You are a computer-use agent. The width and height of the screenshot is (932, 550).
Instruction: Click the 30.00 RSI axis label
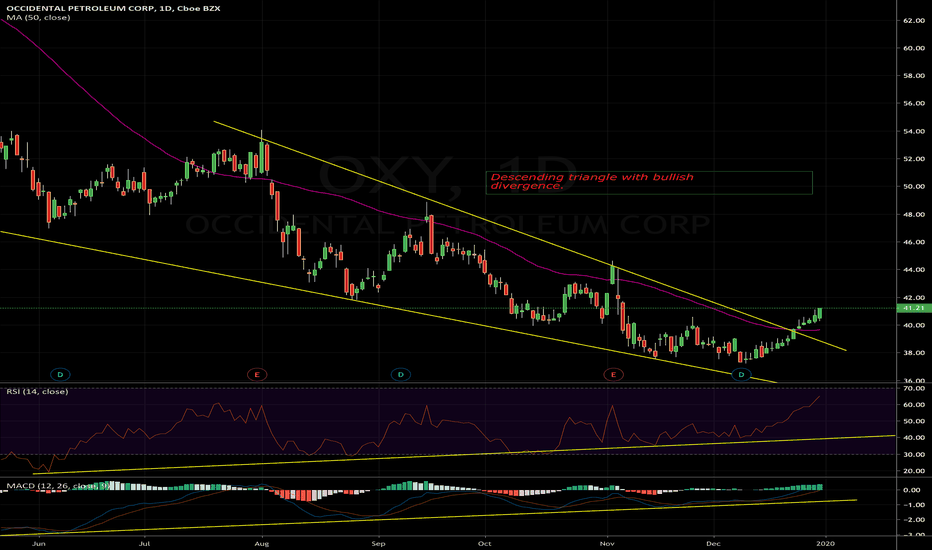pos(914,454)
